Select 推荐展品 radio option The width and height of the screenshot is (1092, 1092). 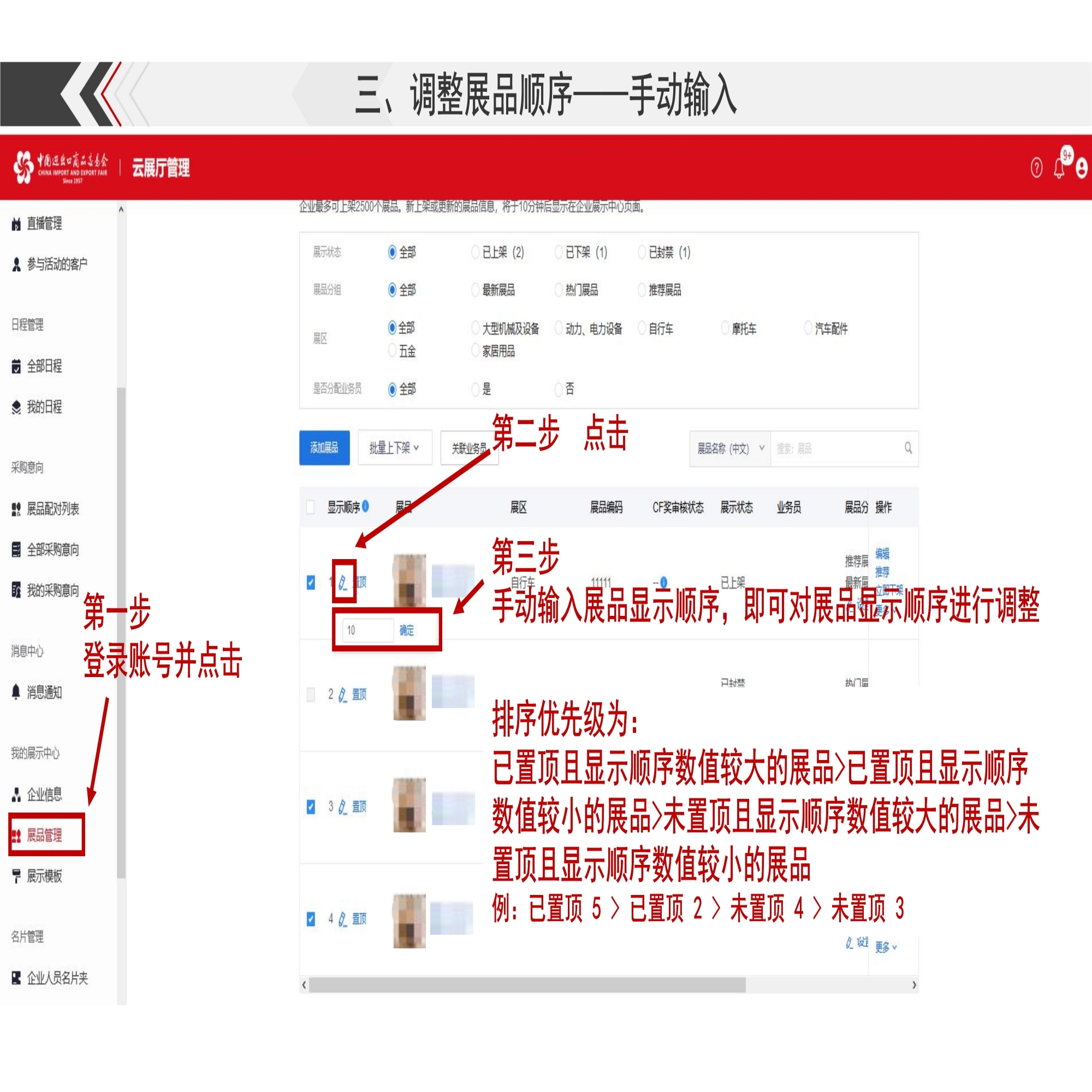coord(642,290)
